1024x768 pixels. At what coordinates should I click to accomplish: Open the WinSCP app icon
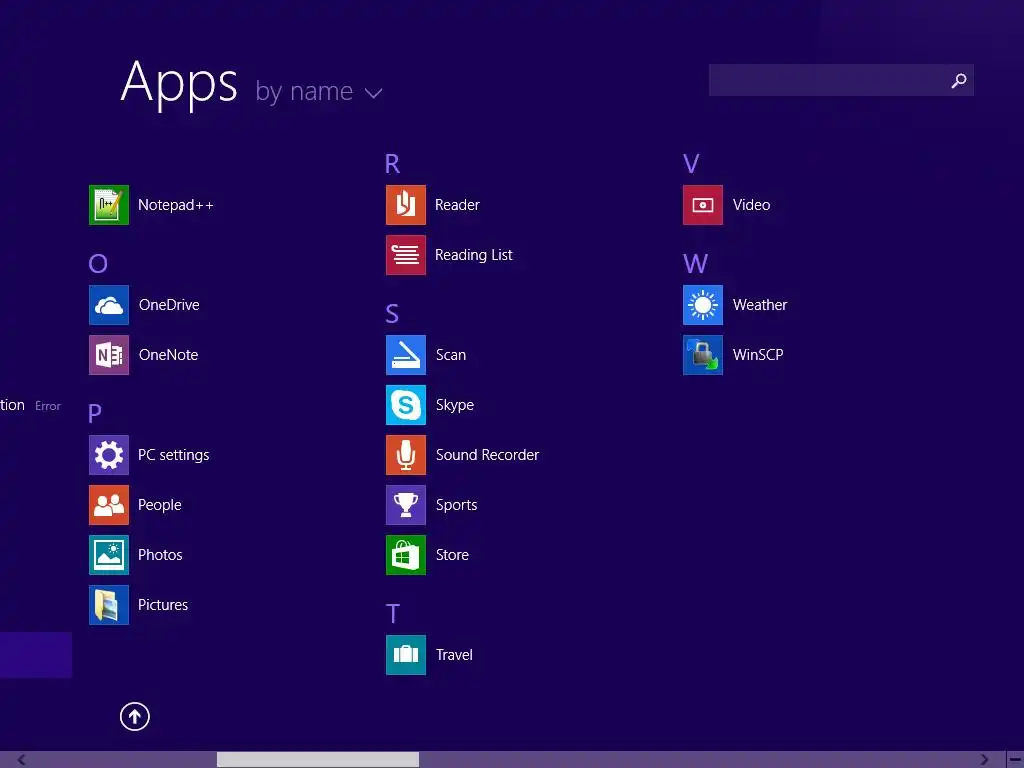point(703,355)
